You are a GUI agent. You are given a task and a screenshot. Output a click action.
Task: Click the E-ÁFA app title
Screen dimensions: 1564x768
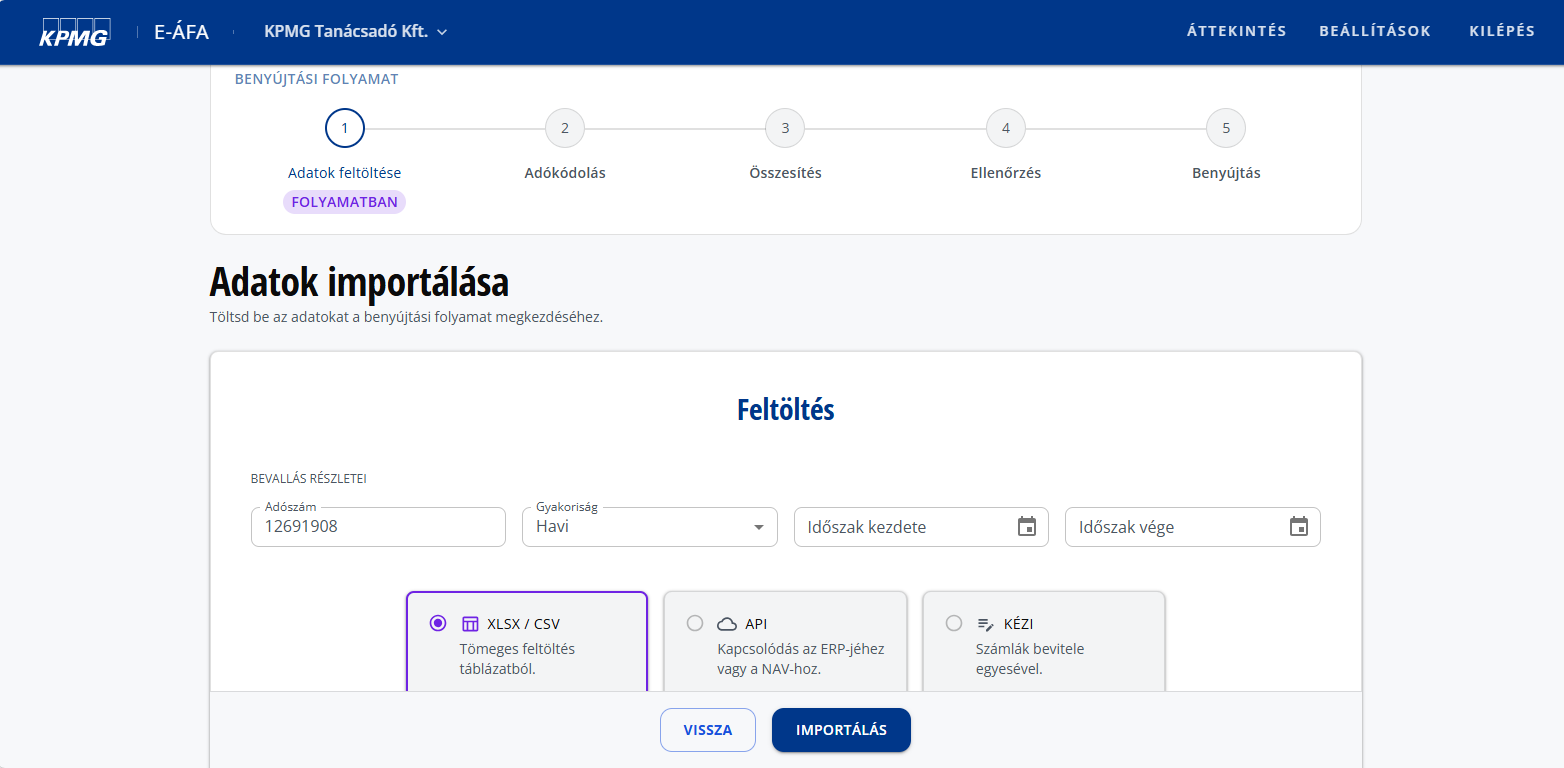(181, 32)
